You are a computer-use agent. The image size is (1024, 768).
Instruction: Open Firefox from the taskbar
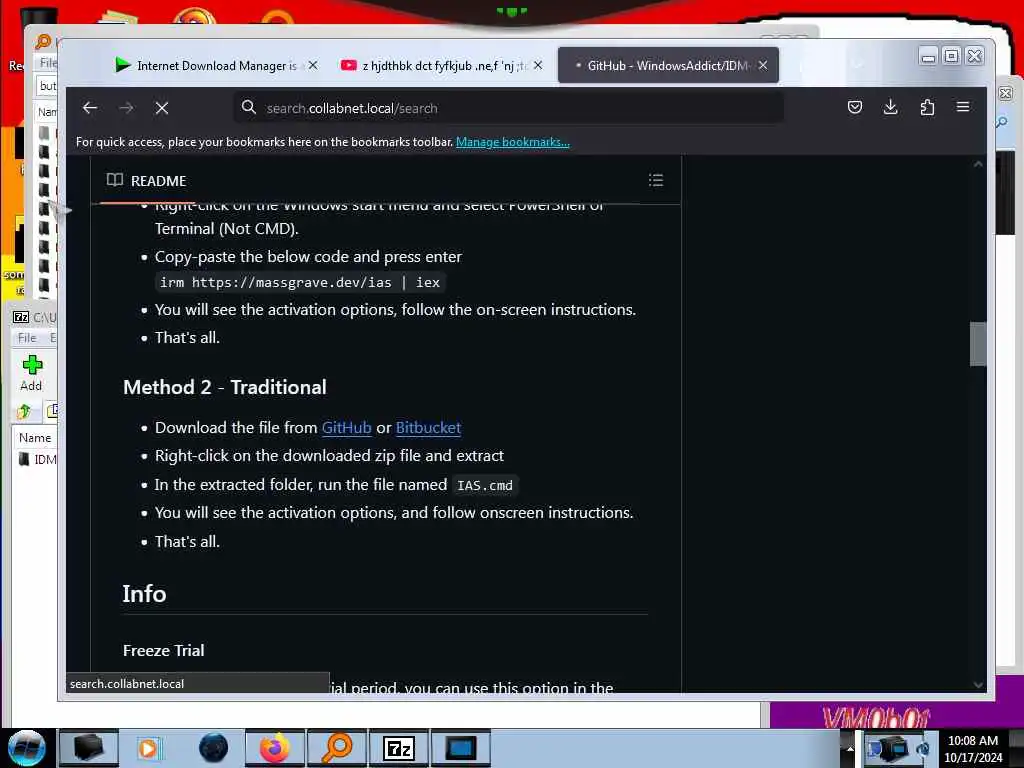pos(274,748)
